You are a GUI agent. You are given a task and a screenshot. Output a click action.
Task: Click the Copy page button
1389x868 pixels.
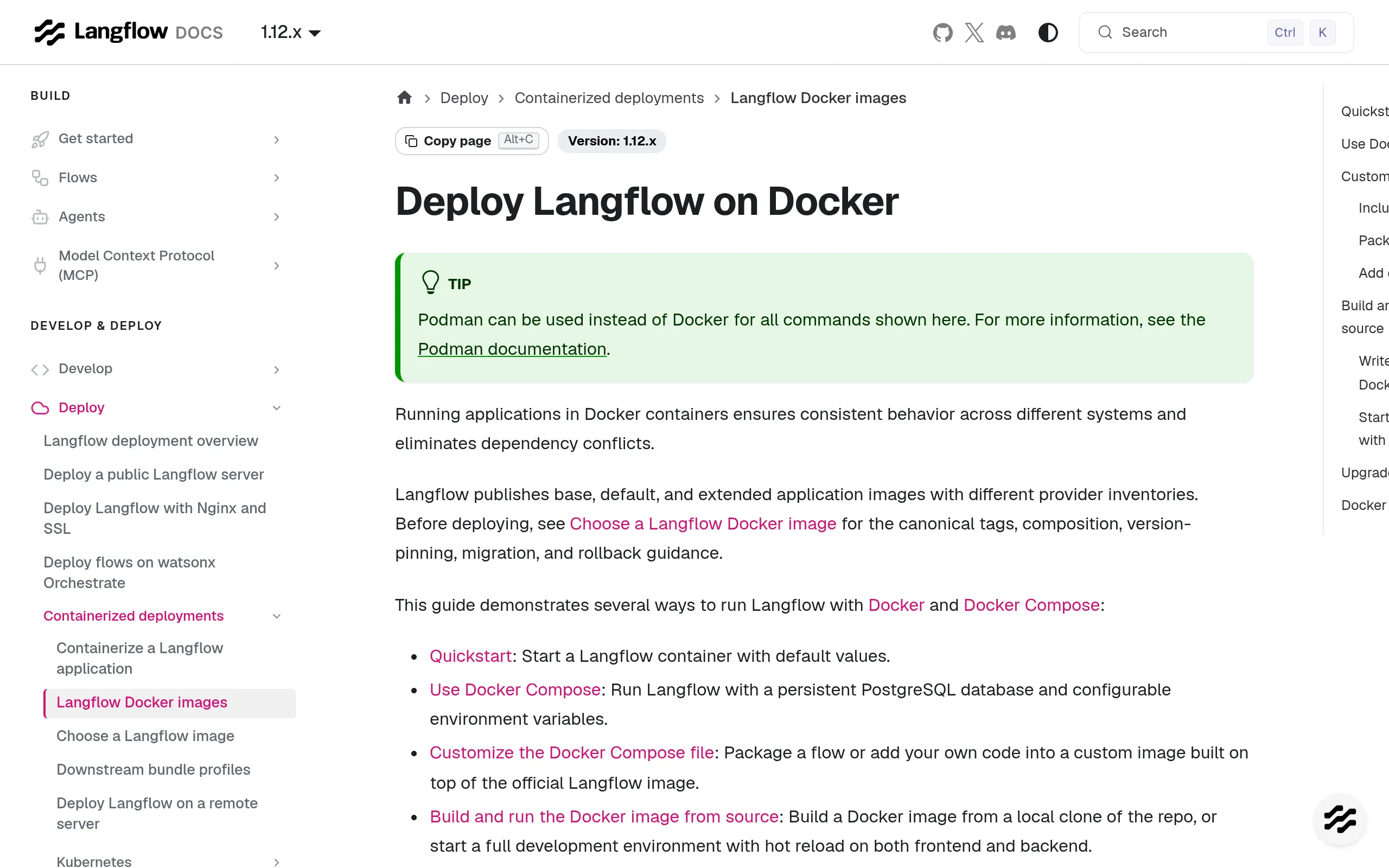472,141
